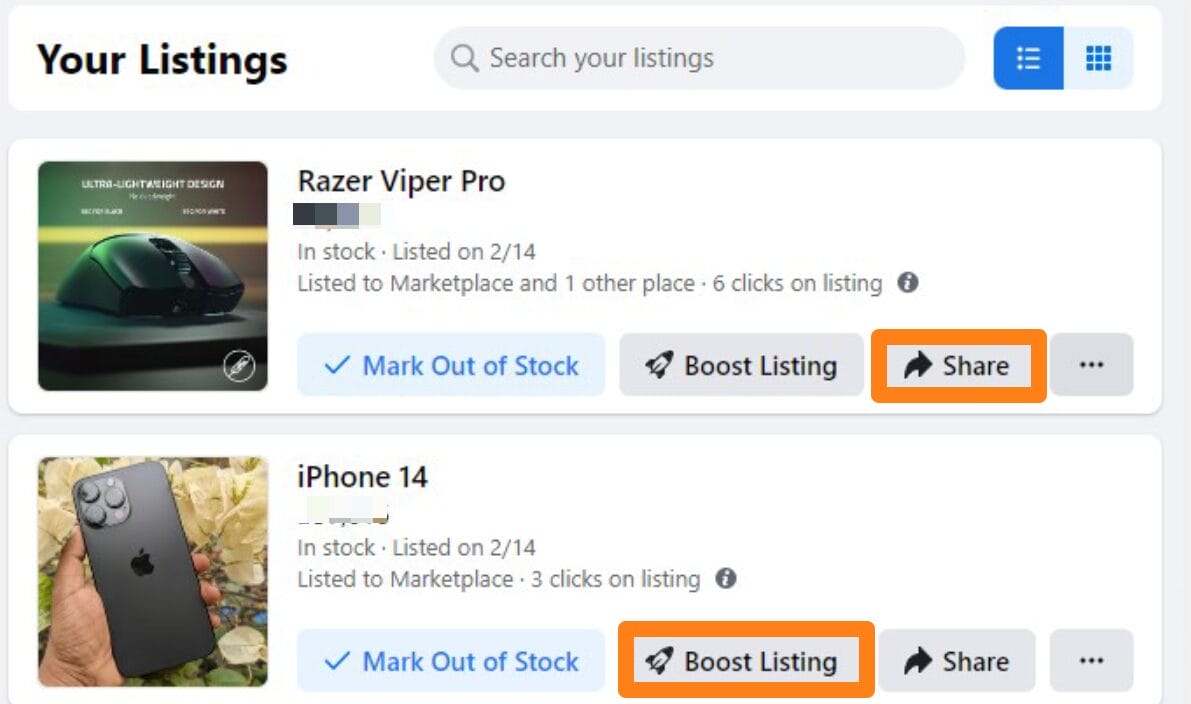
Task: Toggle active view to grid display
Action: pos(1098,58)
